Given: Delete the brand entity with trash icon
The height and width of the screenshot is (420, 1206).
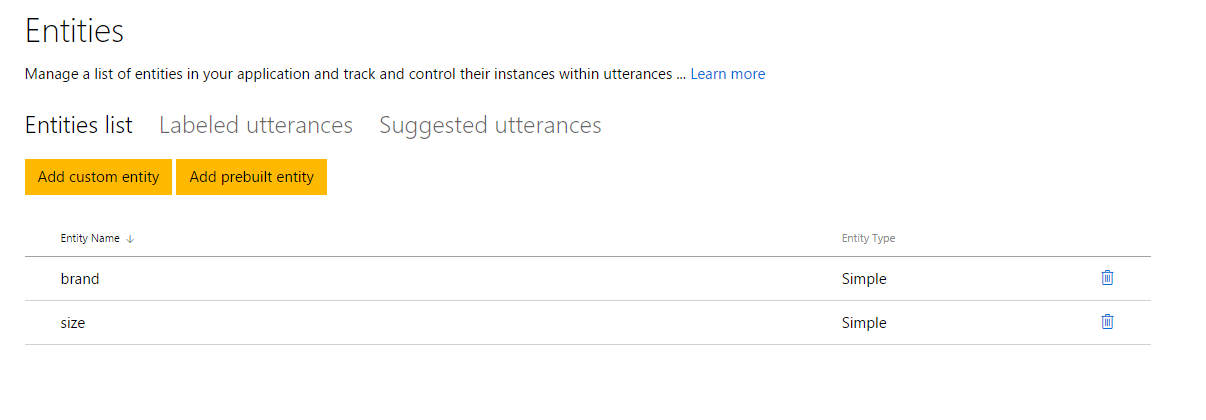Looking at the screenshot, I should point(1107,278).
